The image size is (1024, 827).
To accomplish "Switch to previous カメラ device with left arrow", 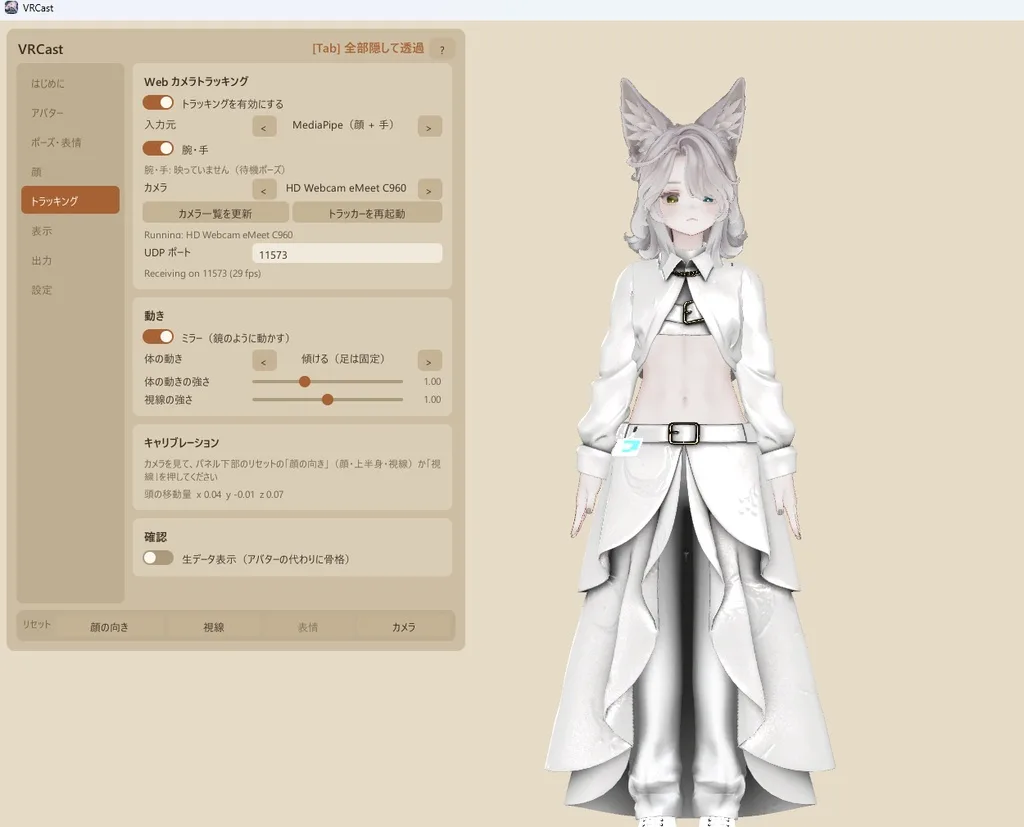I will (x=264, y=189).
